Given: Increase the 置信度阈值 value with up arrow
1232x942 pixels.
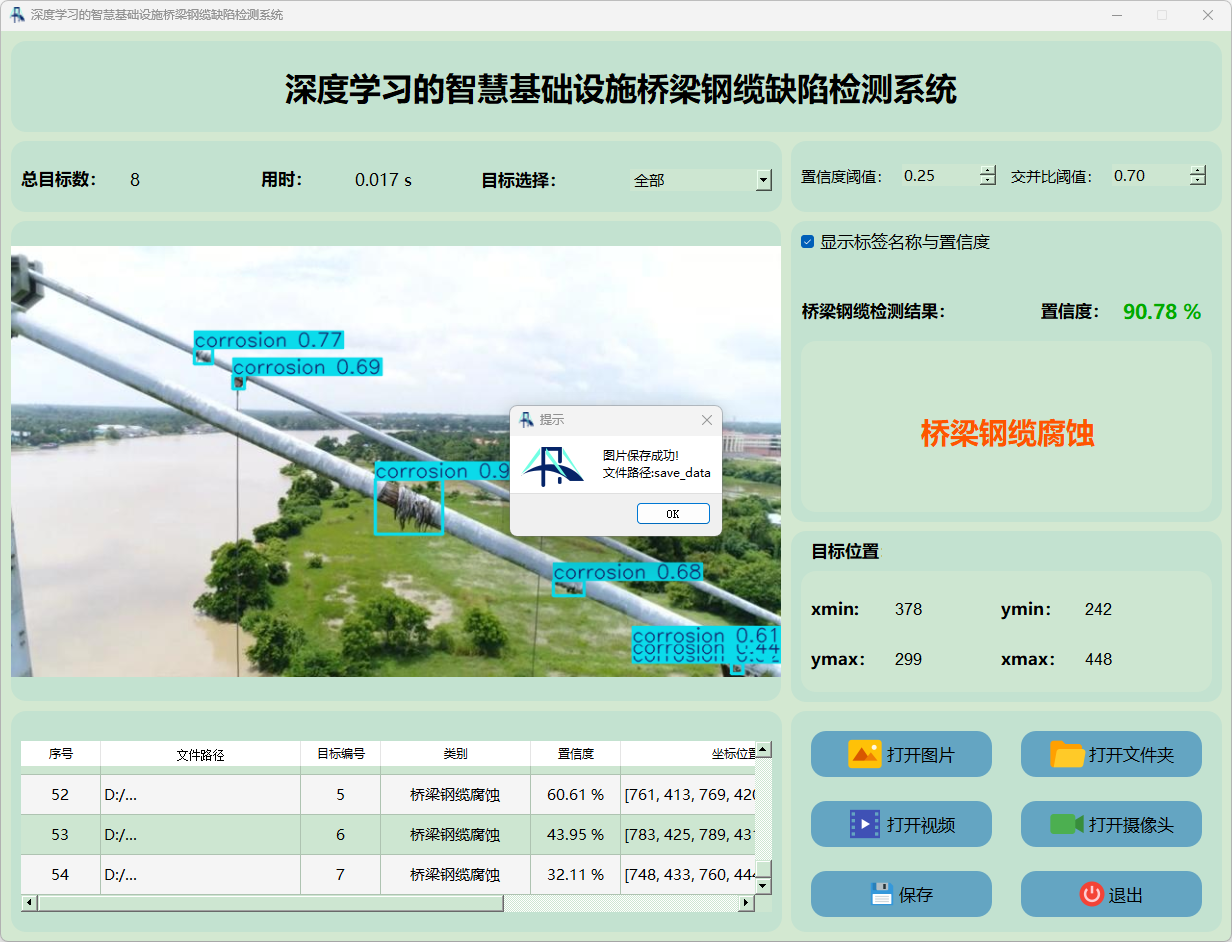Looking at the screenshot, I should [x=988, y=170].
